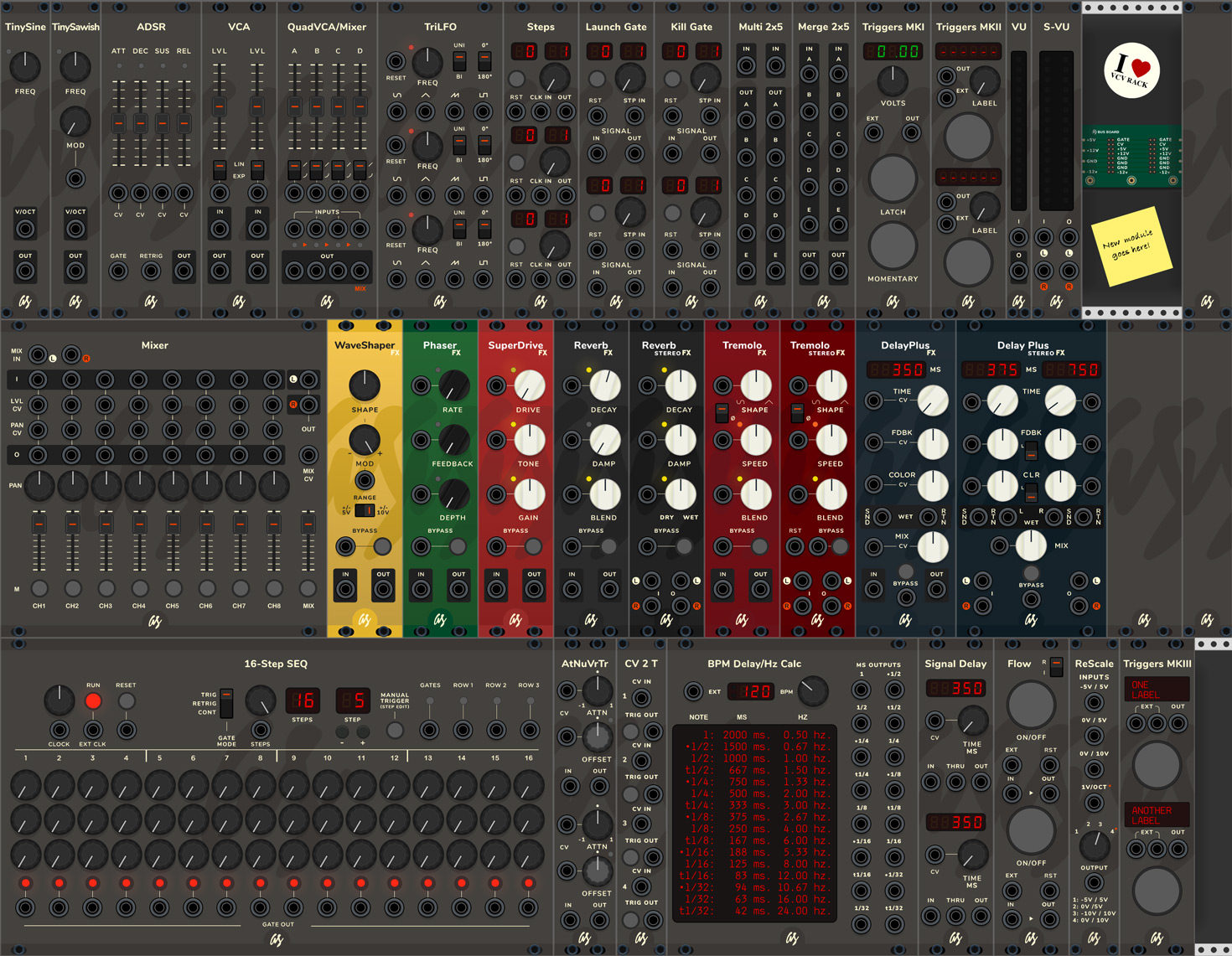This screenshot has width=1232, height=956.
Task: Click the WaveShaper BYPASS button
Action: pos(383,547)
